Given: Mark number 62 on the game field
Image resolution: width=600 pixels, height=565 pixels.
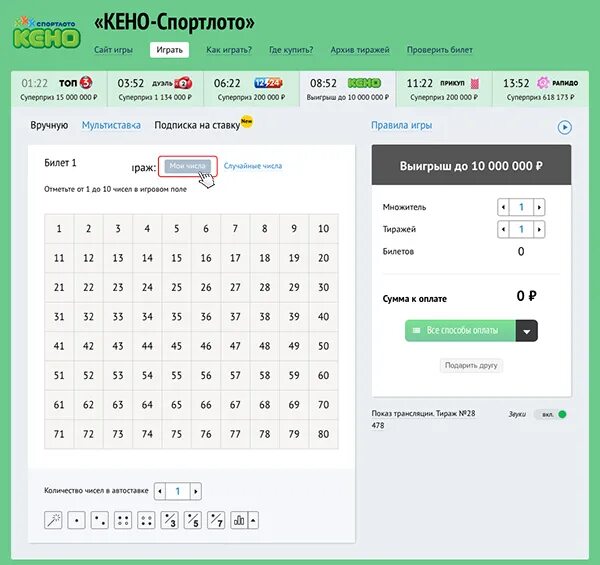Looking at the screenshot, I should pyautogui.click(x=88, y=405).
